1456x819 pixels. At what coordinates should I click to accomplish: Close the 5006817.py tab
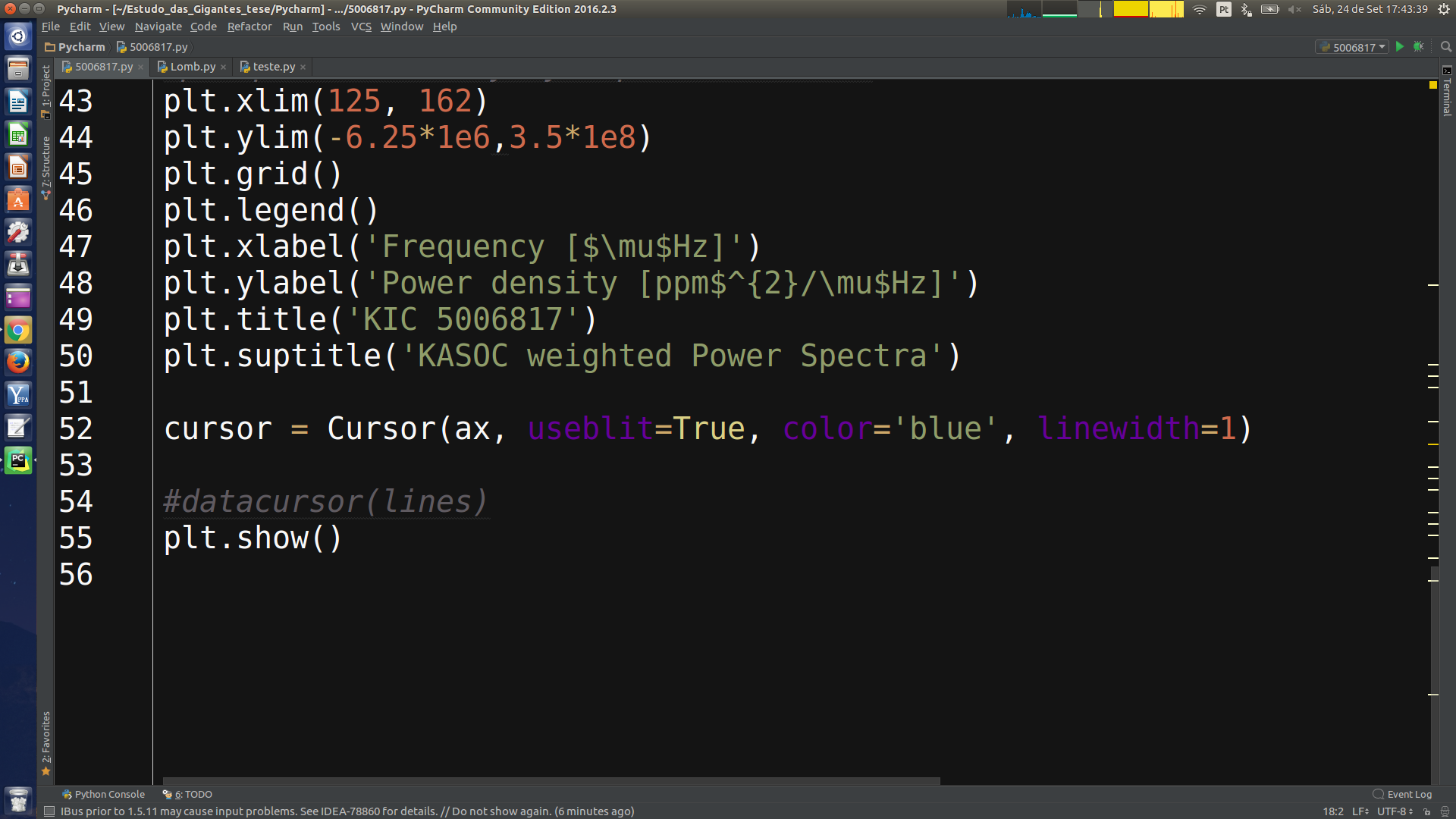pos(140,67)
